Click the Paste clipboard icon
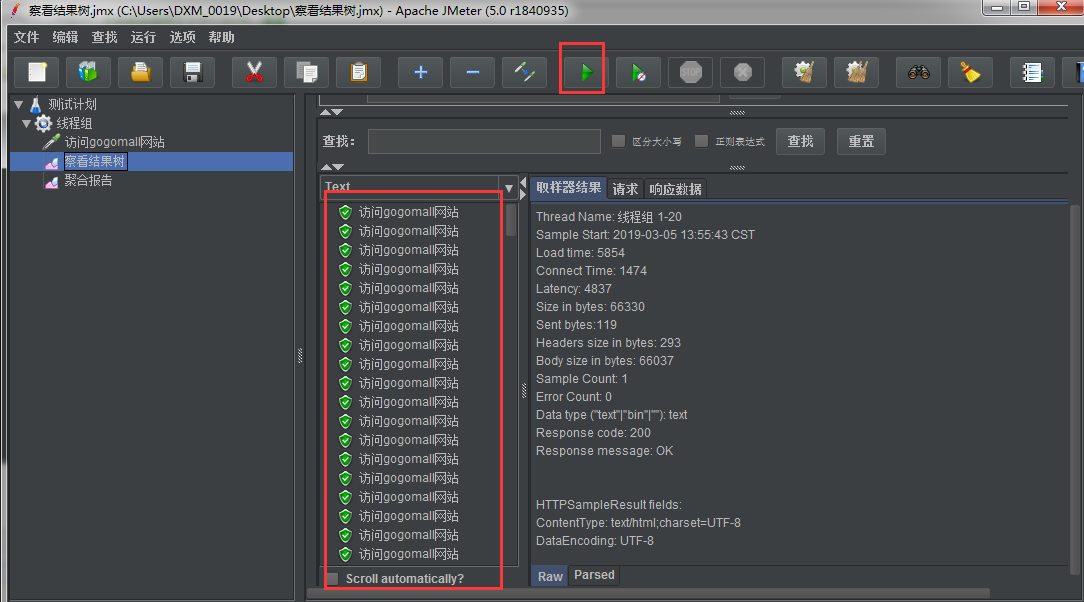Image resolution: width=1084 pixels, height=602 pixels. 358,72
